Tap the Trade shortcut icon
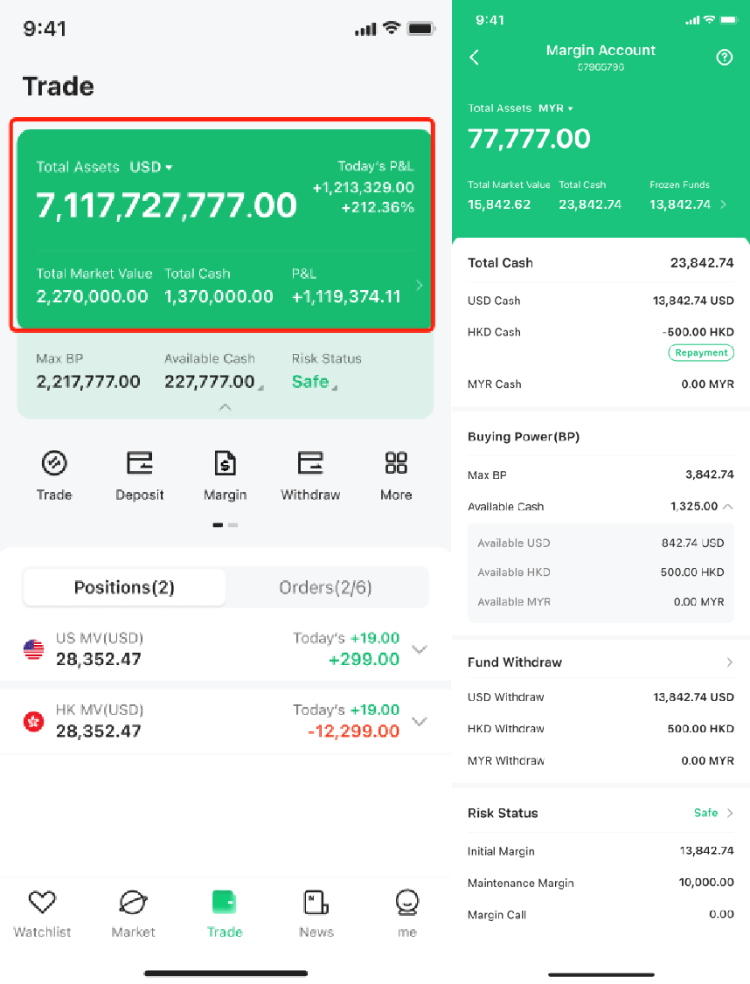This screenshot has width=750, height=984. coord(54,464)
